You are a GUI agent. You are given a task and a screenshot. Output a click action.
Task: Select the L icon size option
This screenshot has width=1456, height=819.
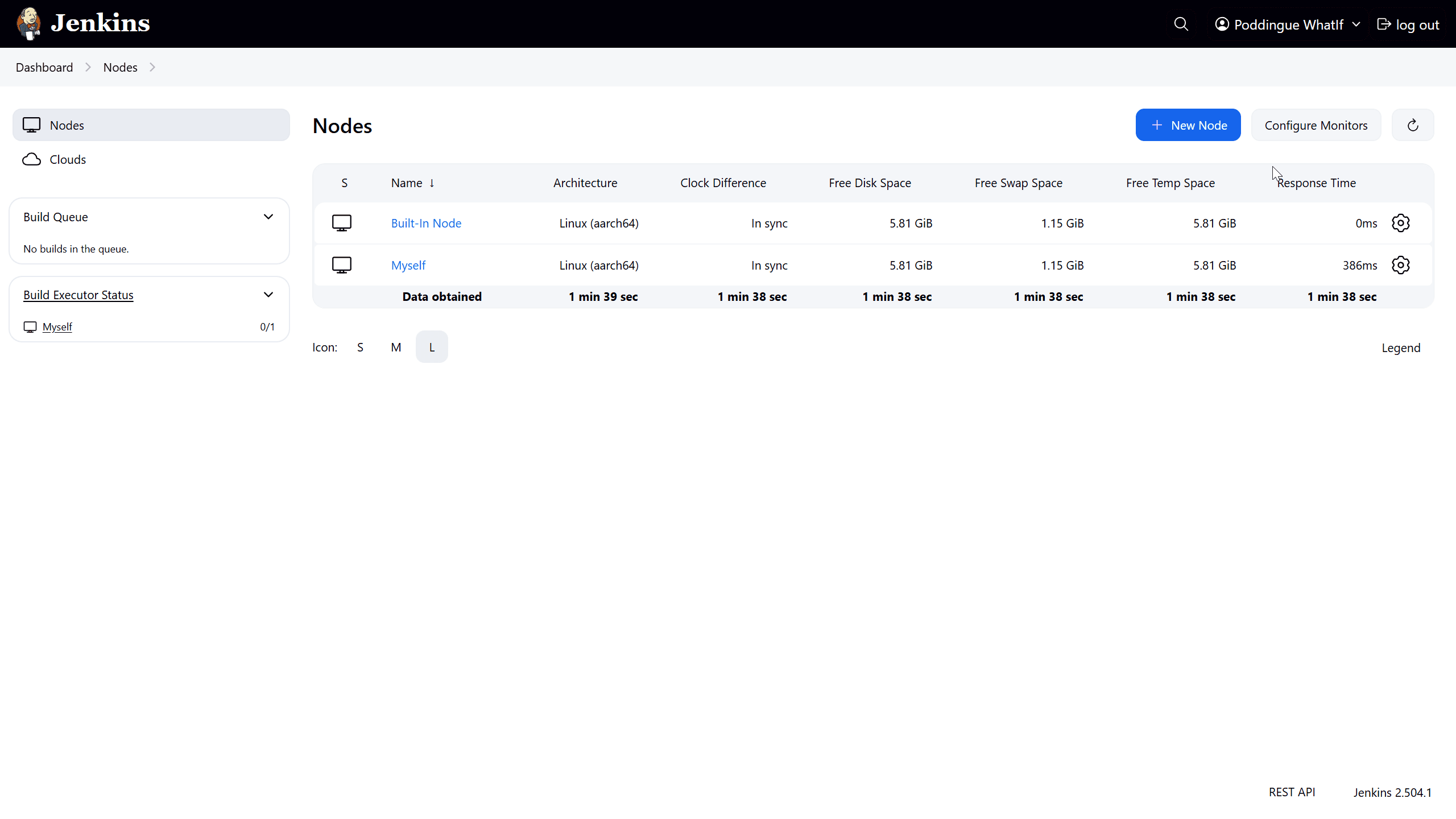(432, 347)
